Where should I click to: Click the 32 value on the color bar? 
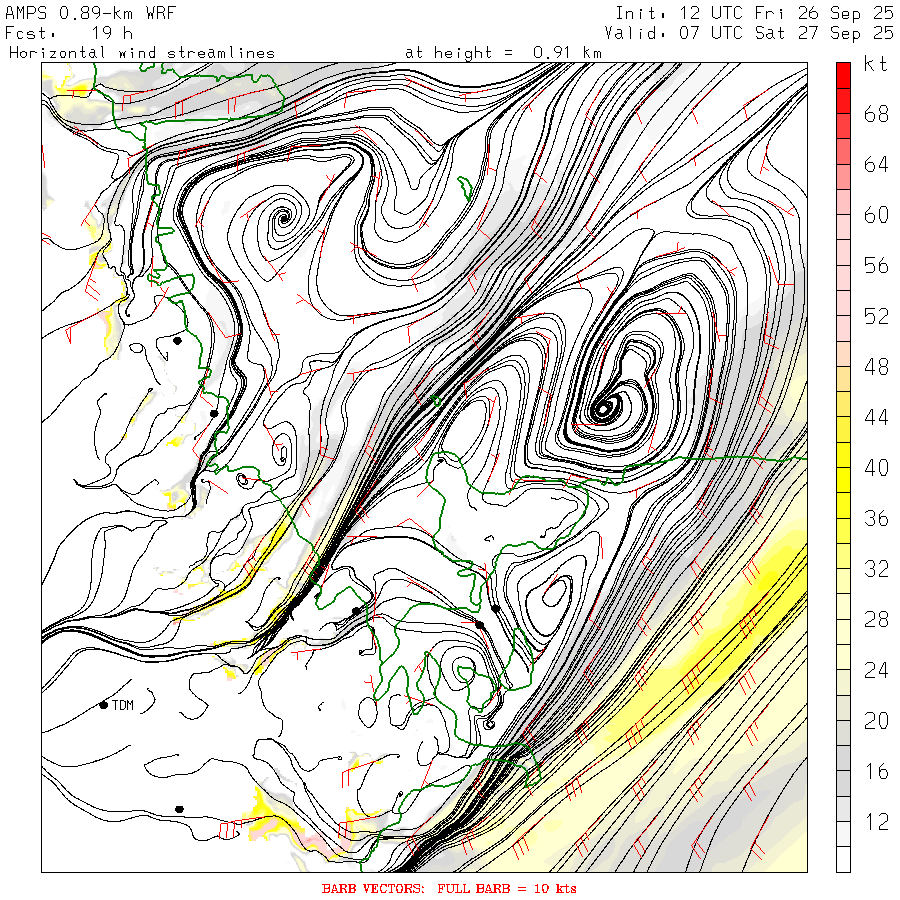pos(876,569)
